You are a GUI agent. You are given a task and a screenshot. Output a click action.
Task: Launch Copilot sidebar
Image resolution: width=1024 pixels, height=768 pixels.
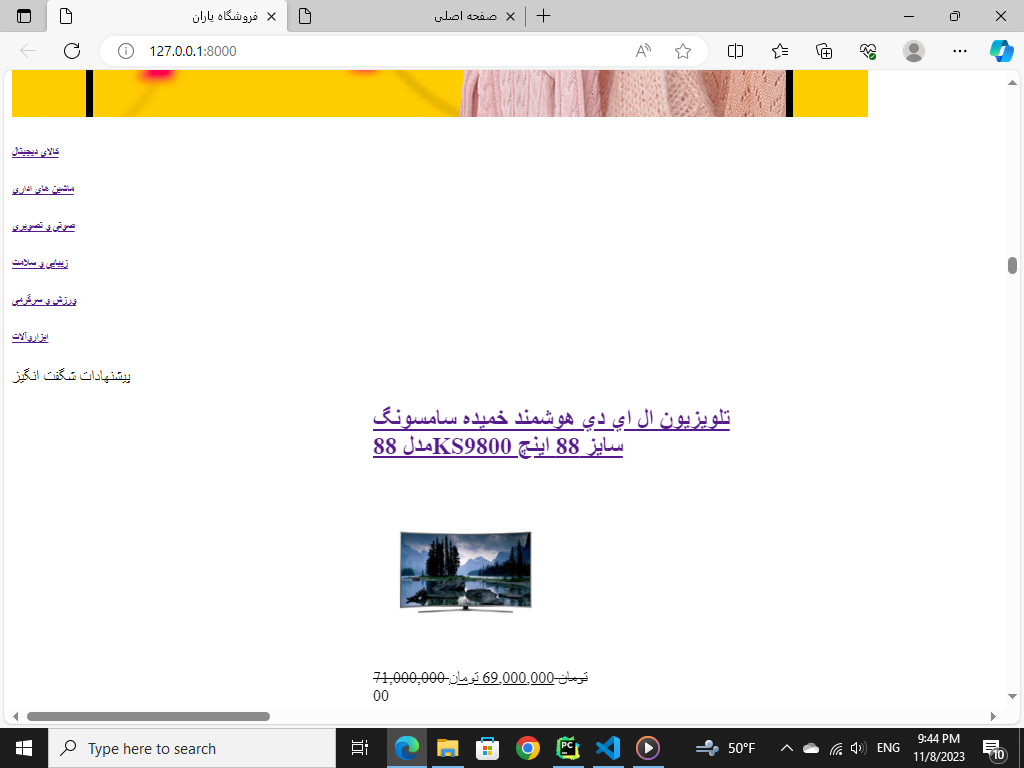(x=1002, y=51)
